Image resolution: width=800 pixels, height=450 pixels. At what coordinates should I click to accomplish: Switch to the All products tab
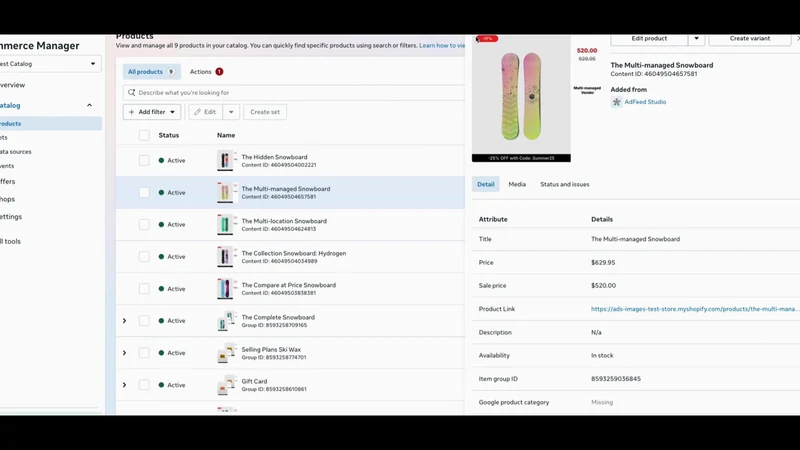152,71
